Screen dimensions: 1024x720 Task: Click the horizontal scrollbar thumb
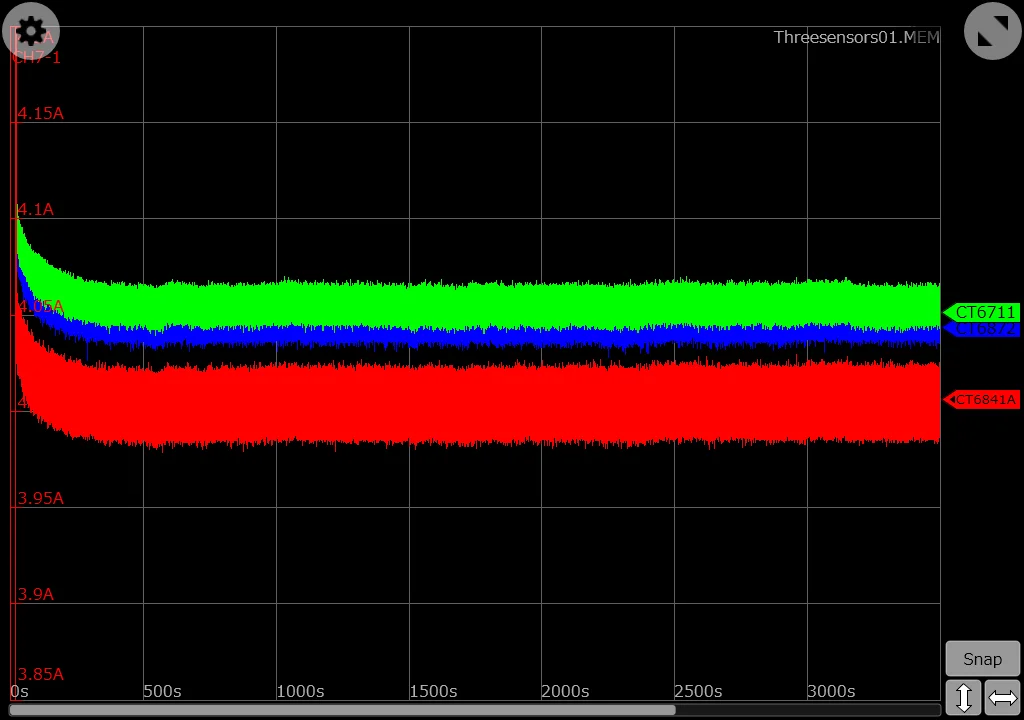point(340,710)
